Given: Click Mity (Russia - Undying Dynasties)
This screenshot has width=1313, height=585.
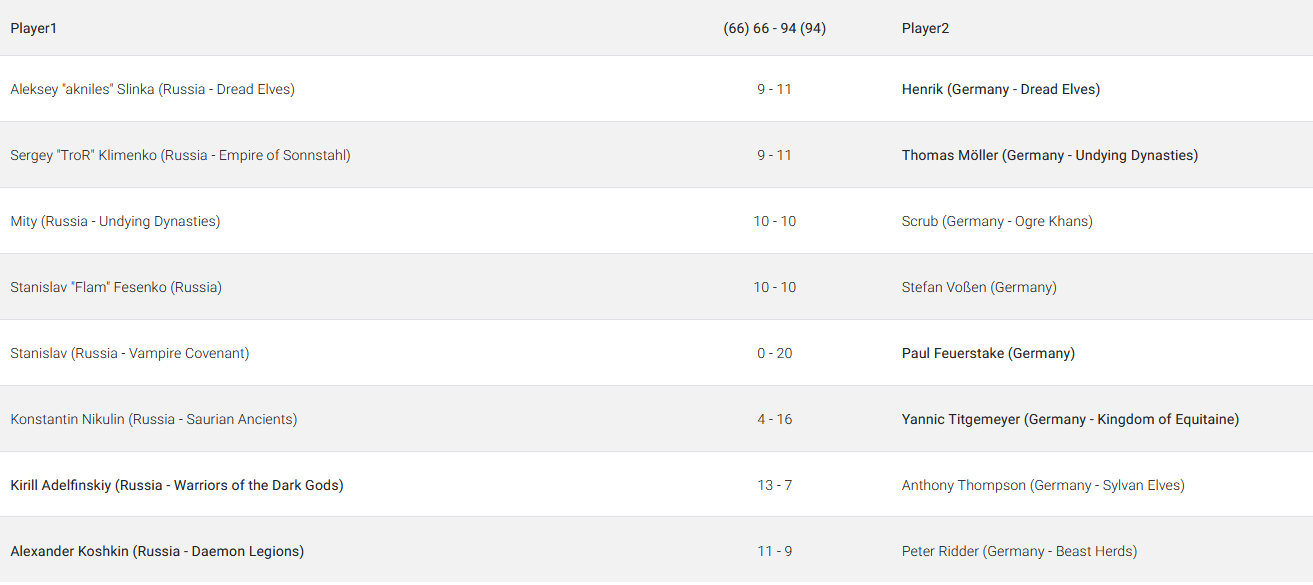Looking at the screenshot, I should (x=115, y=221).
